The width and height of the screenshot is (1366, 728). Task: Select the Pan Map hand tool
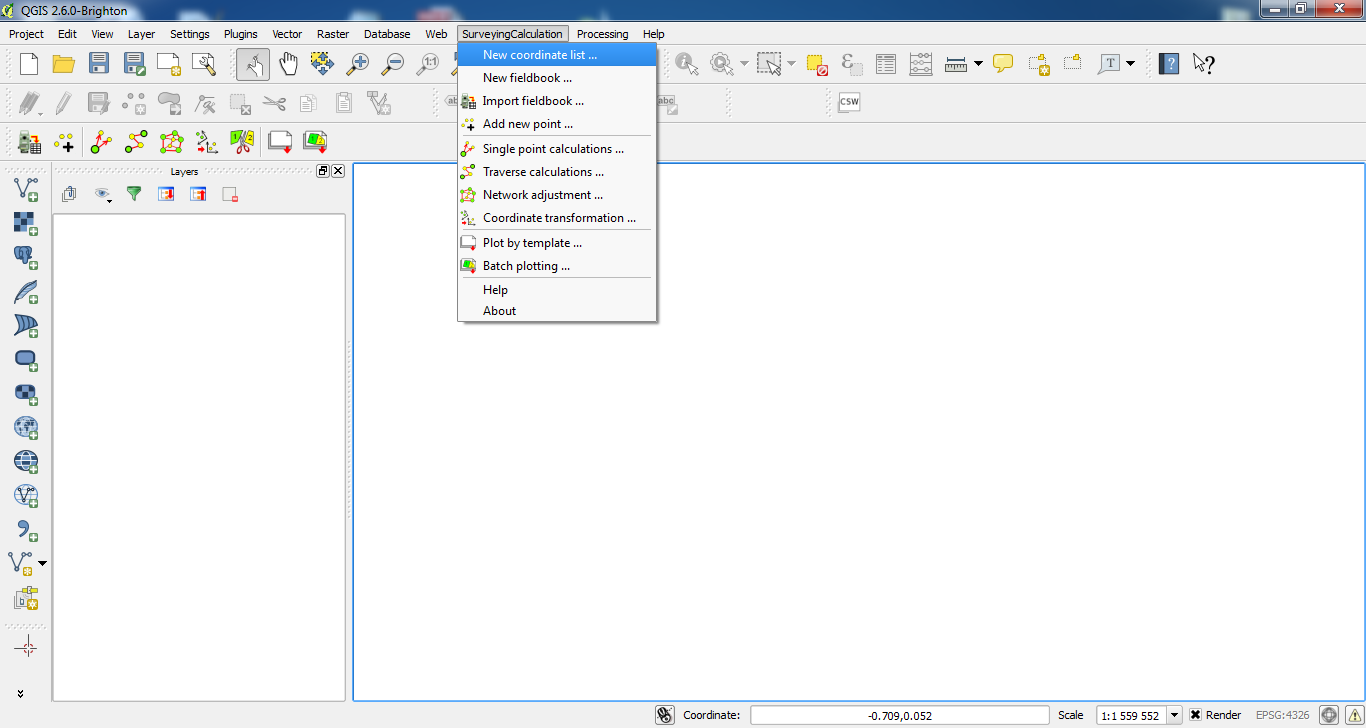point(288,64)
